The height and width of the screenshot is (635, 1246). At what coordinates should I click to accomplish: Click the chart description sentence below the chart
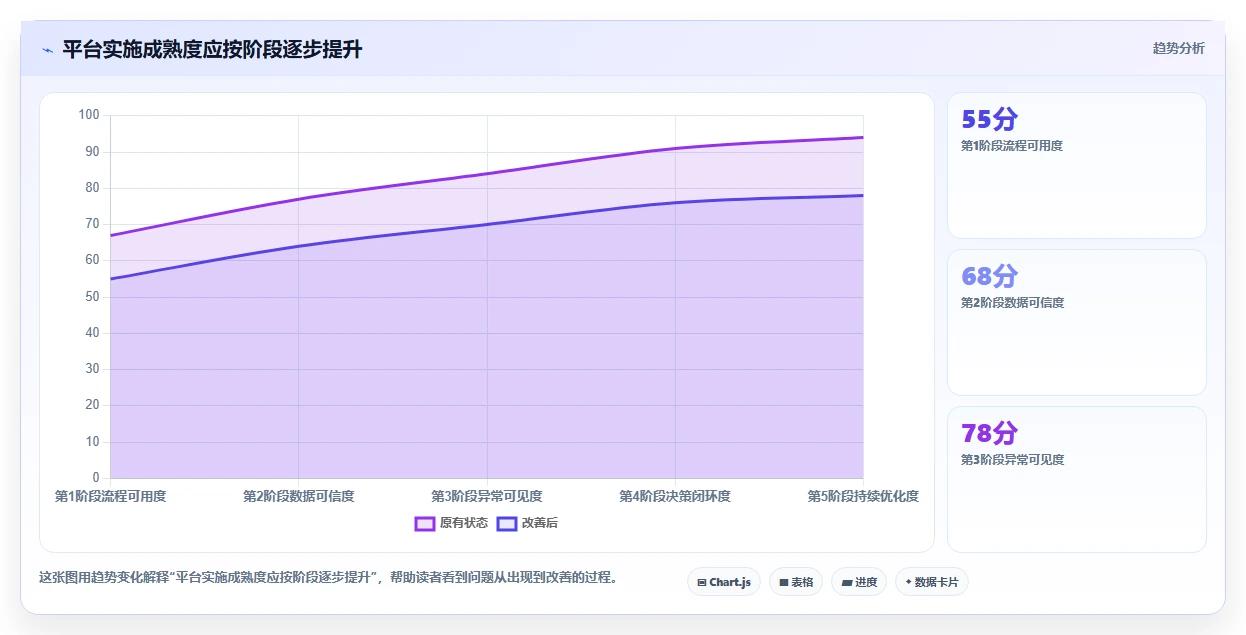pos(328,577)
